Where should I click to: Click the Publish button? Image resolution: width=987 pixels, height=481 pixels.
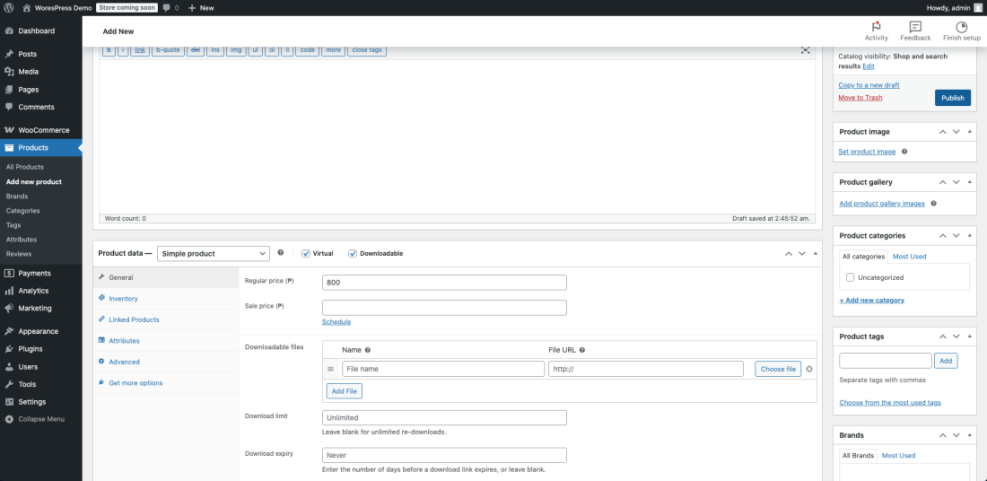pyautogui.click(x=952, y=98)
